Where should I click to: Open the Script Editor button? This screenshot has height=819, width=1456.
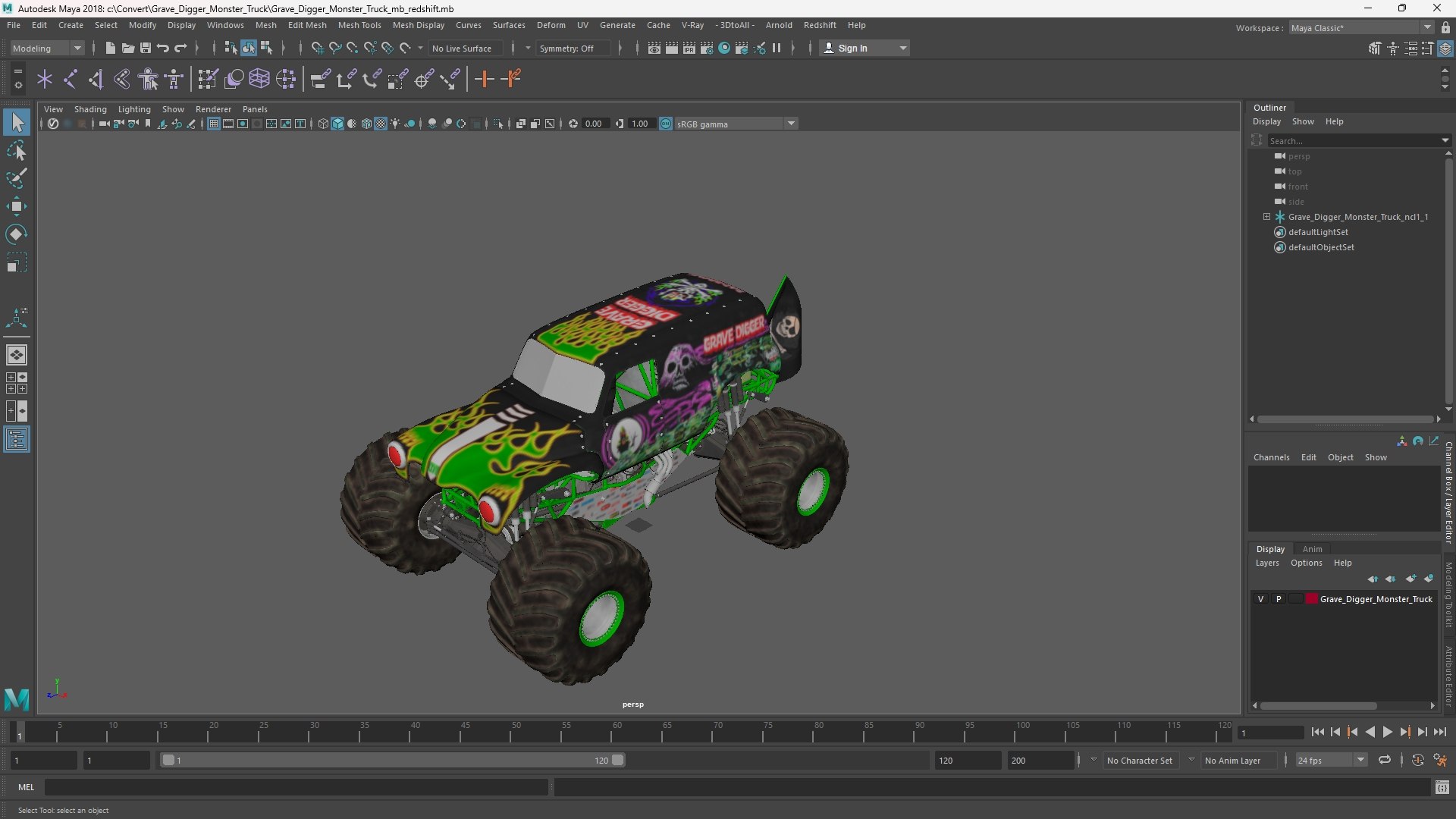point(1442,788)
